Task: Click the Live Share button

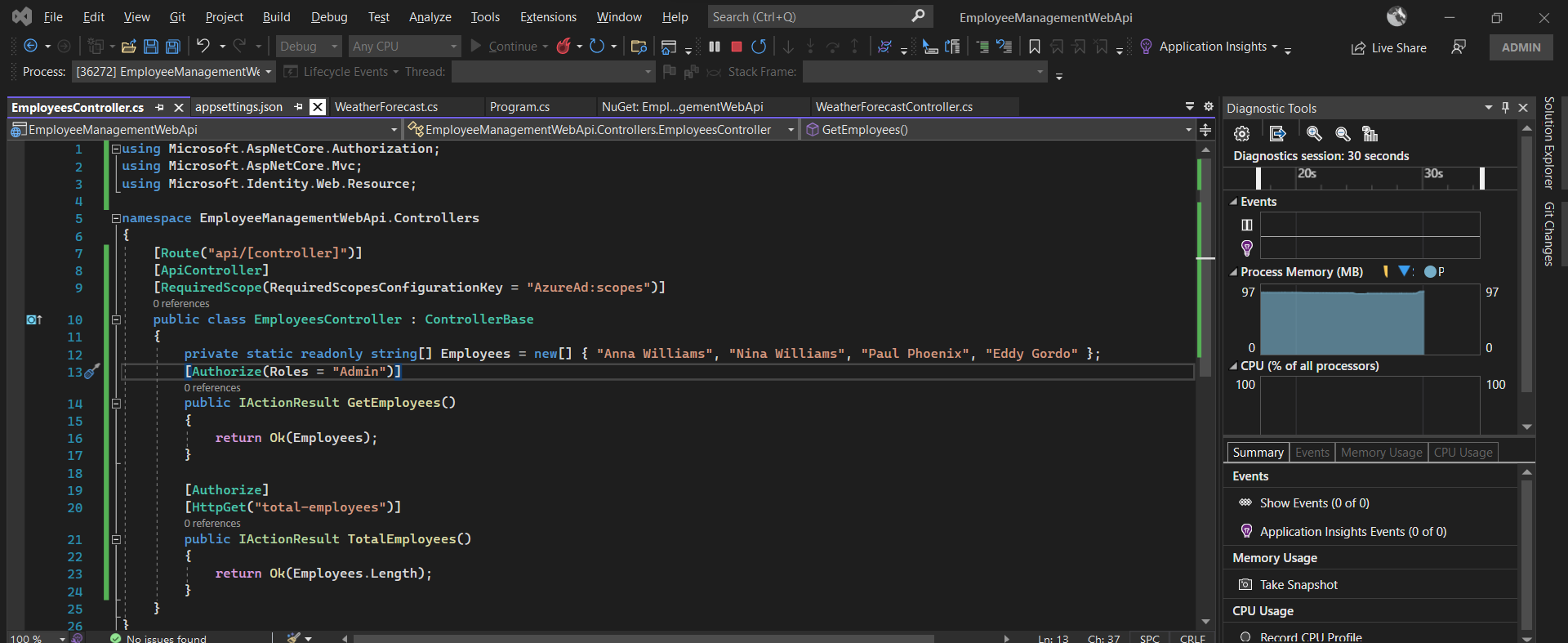Action: point(1388,48)
